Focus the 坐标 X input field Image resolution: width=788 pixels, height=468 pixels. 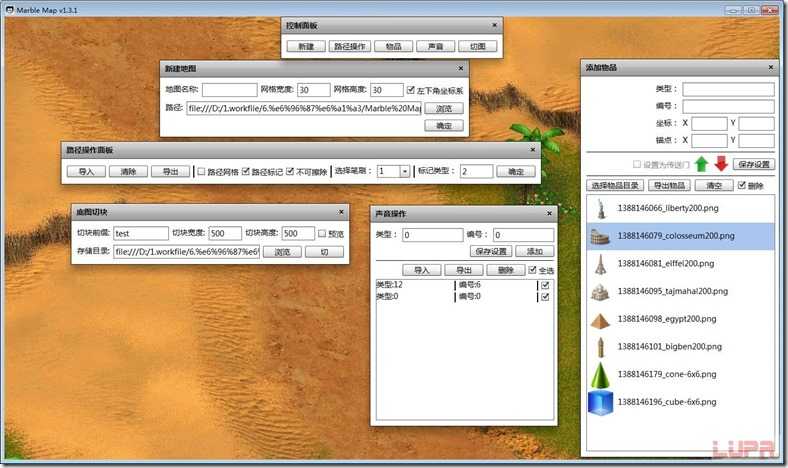(710, 123)
